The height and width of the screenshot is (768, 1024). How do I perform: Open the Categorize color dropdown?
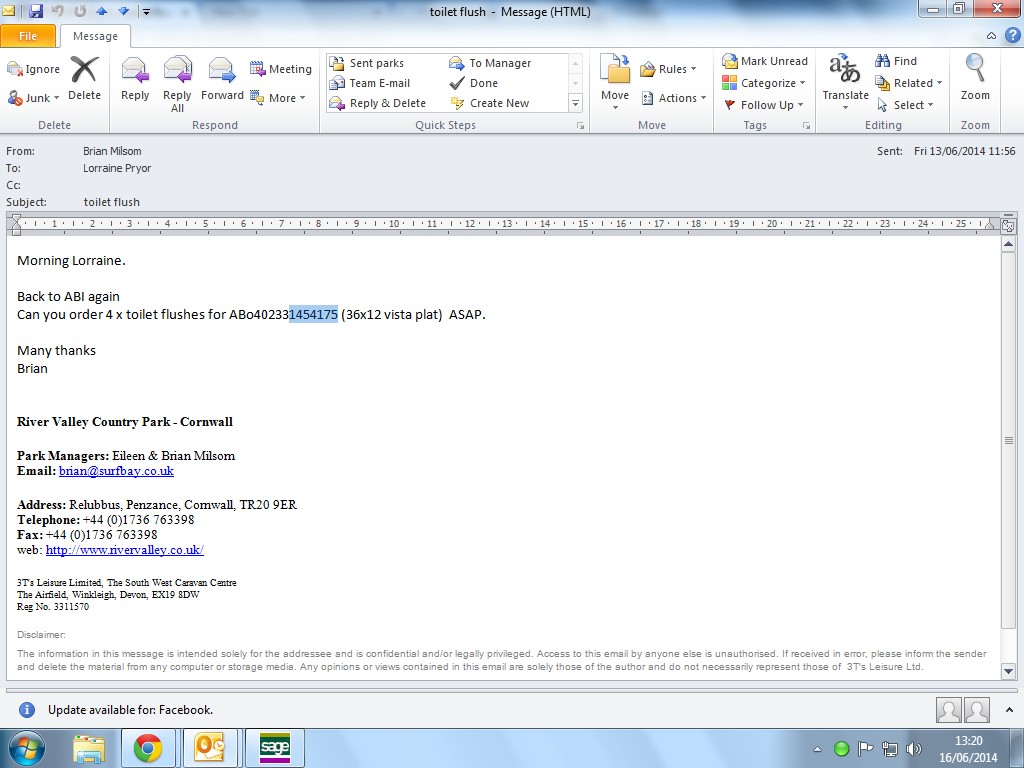[763, 83]
